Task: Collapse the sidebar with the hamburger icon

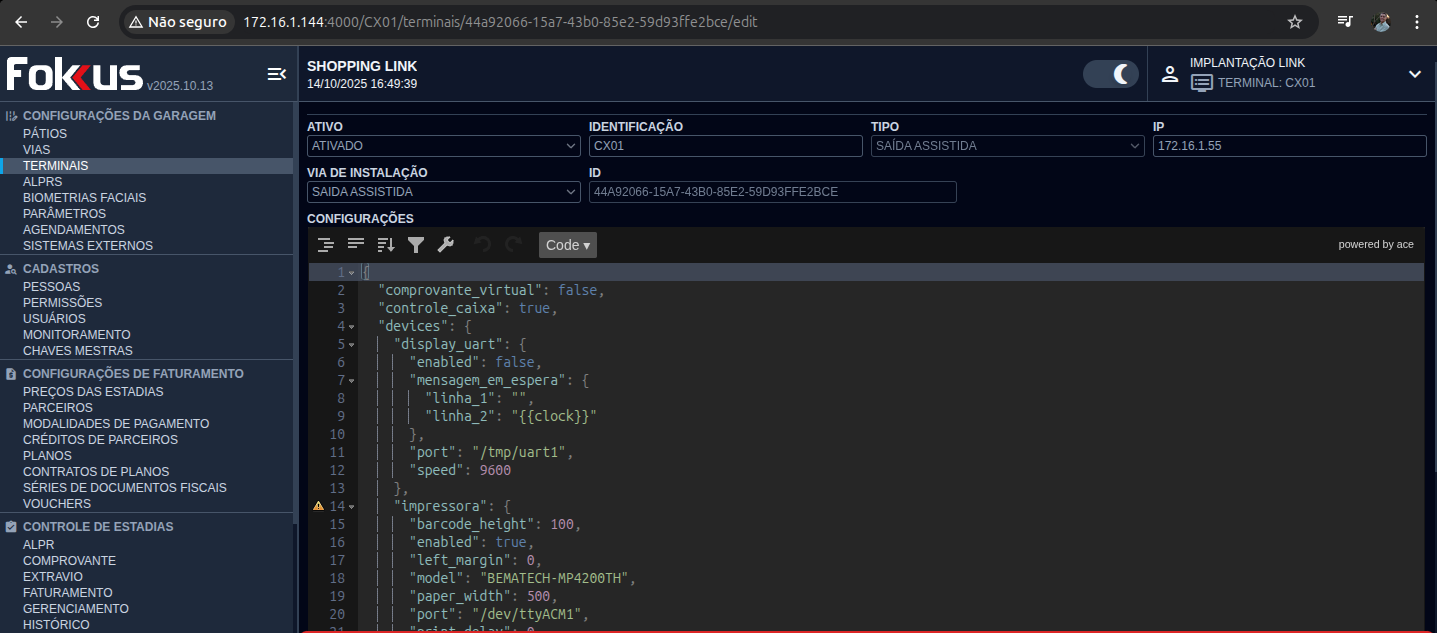Action: point(277,74)
